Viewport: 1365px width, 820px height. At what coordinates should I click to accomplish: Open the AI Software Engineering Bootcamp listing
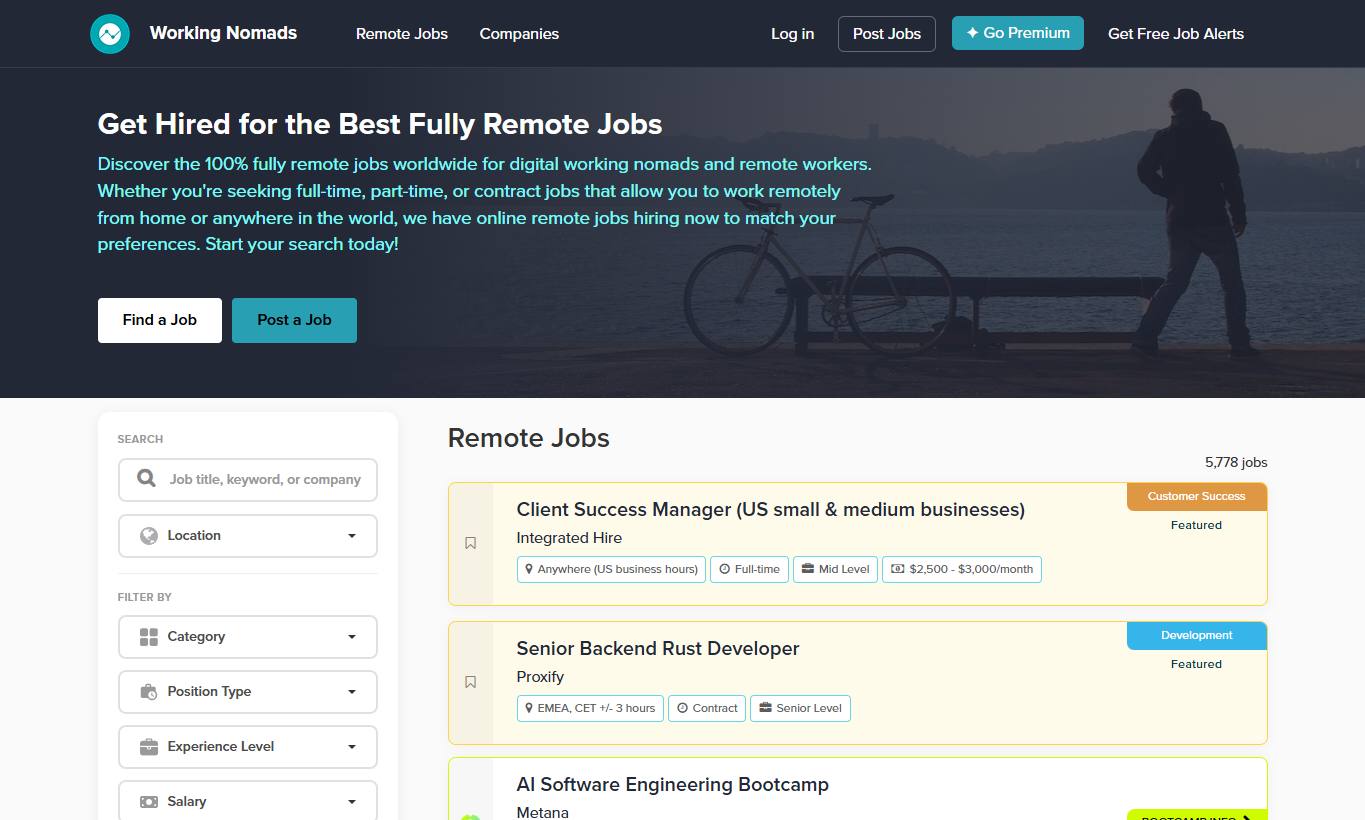[x=673, y=785]
